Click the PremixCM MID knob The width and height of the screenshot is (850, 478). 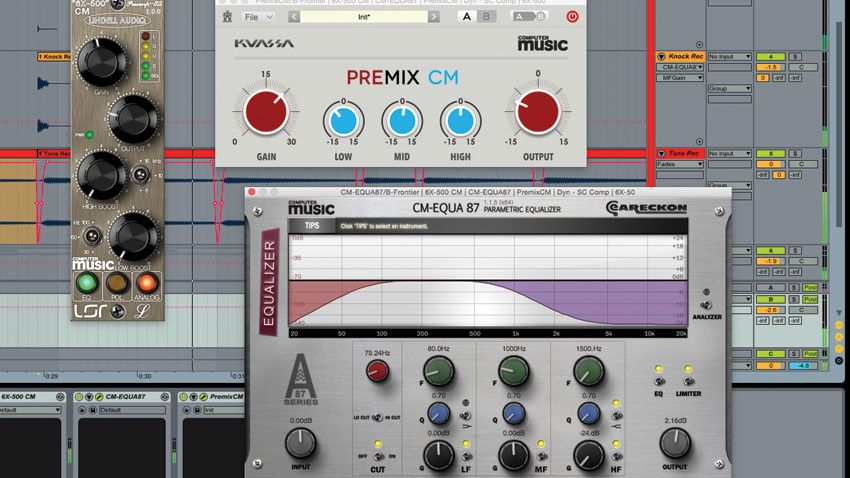point(402,121)
